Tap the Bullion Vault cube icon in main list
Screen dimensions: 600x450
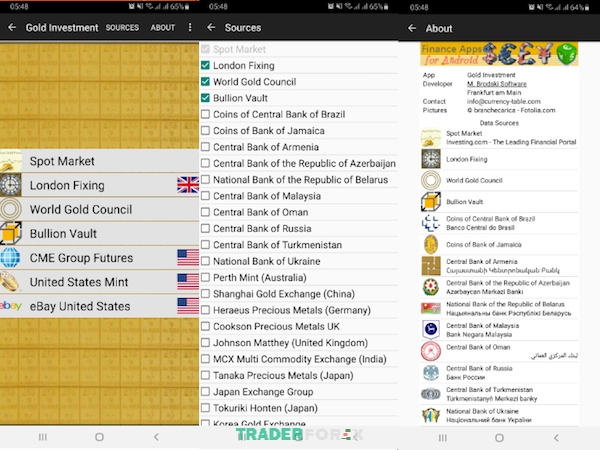(11, 233)
